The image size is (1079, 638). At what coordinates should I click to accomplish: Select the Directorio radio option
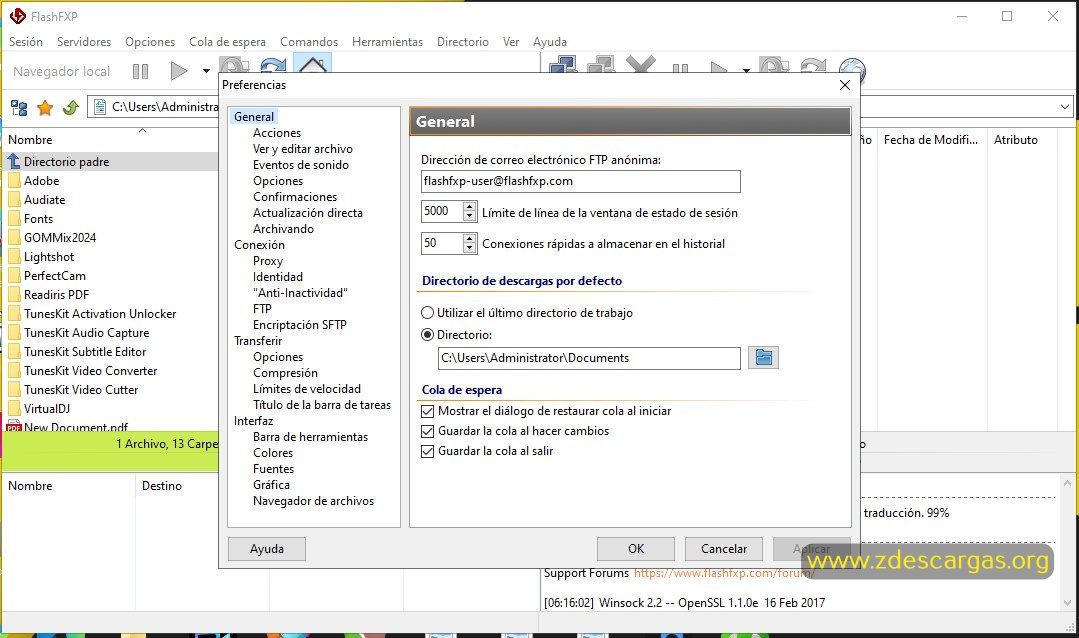point(427,334)
